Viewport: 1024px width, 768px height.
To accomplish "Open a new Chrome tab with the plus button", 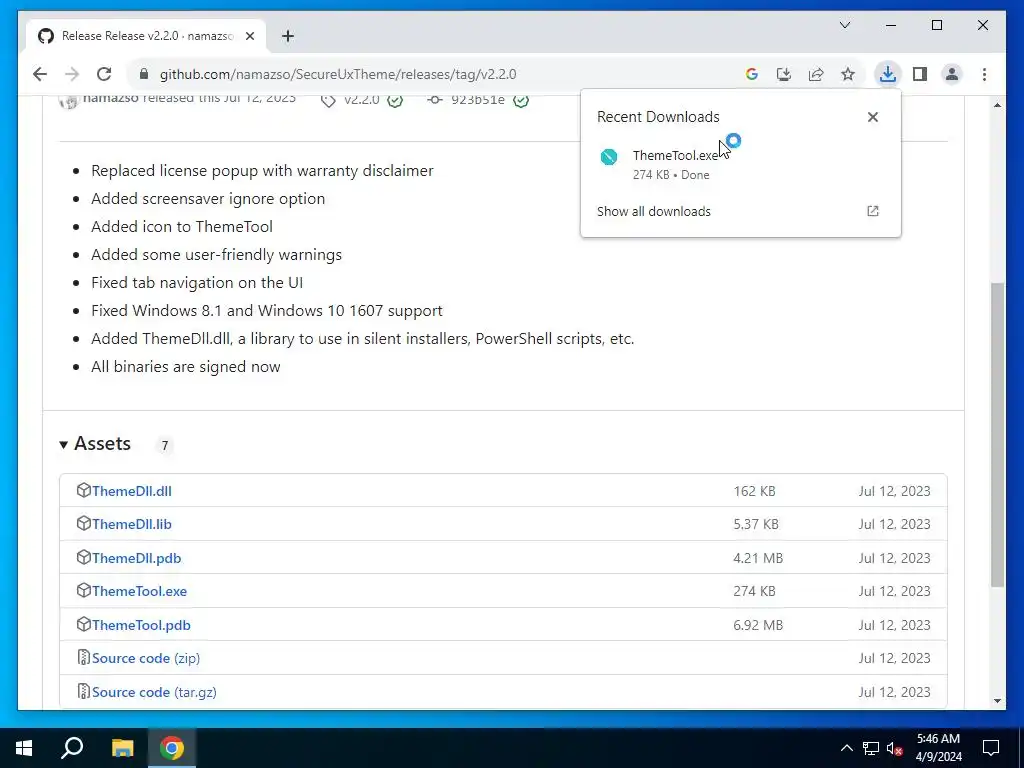I will pos(288,36).
